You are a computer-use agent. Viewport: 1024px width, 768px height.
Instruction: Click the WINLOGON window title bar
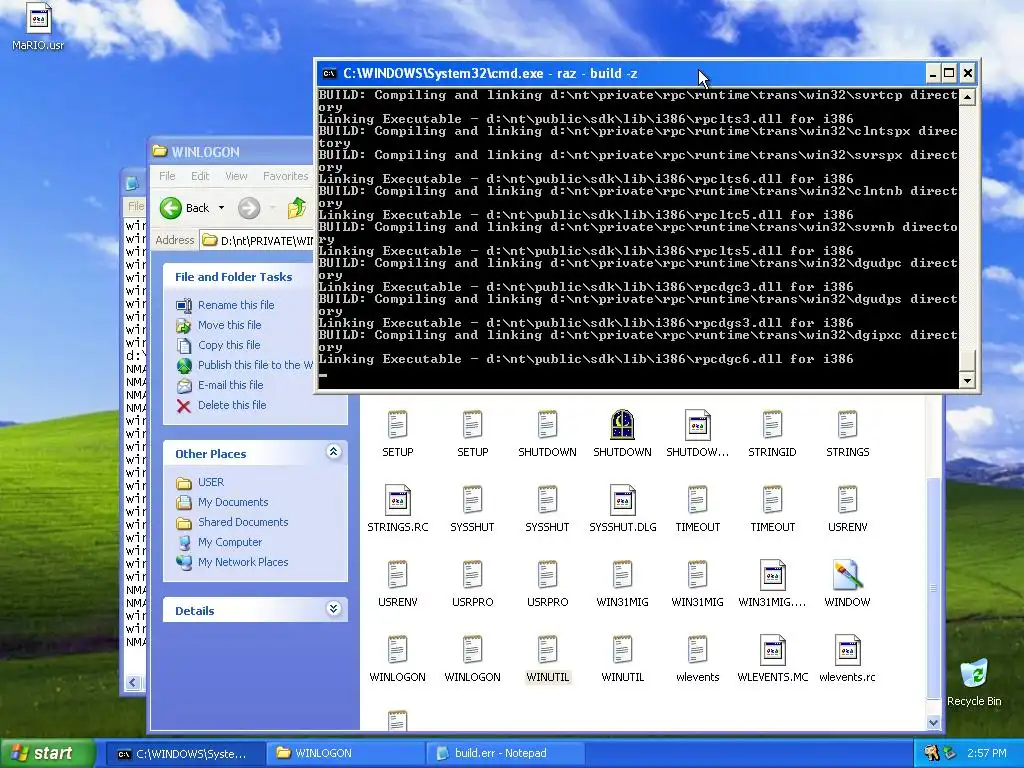pos(232,152)
